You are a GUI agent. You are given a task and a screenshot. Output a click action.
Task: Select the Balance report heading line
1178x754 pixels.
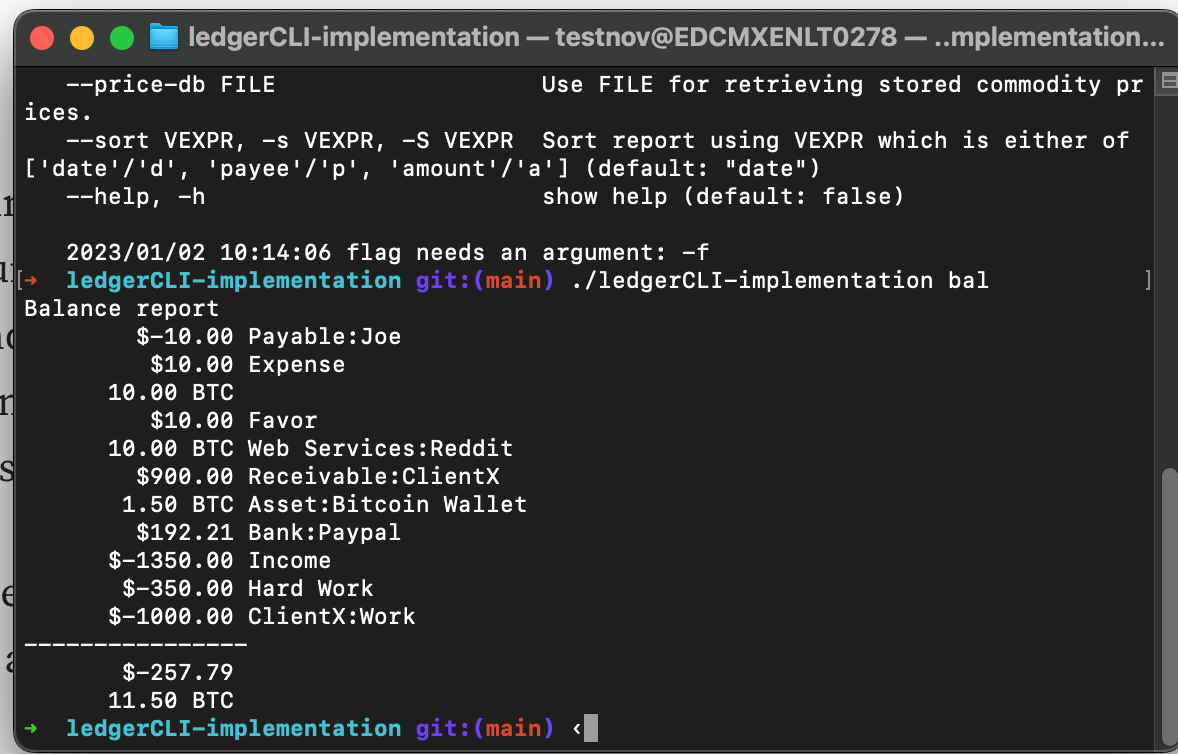click(x=118, y=308)
